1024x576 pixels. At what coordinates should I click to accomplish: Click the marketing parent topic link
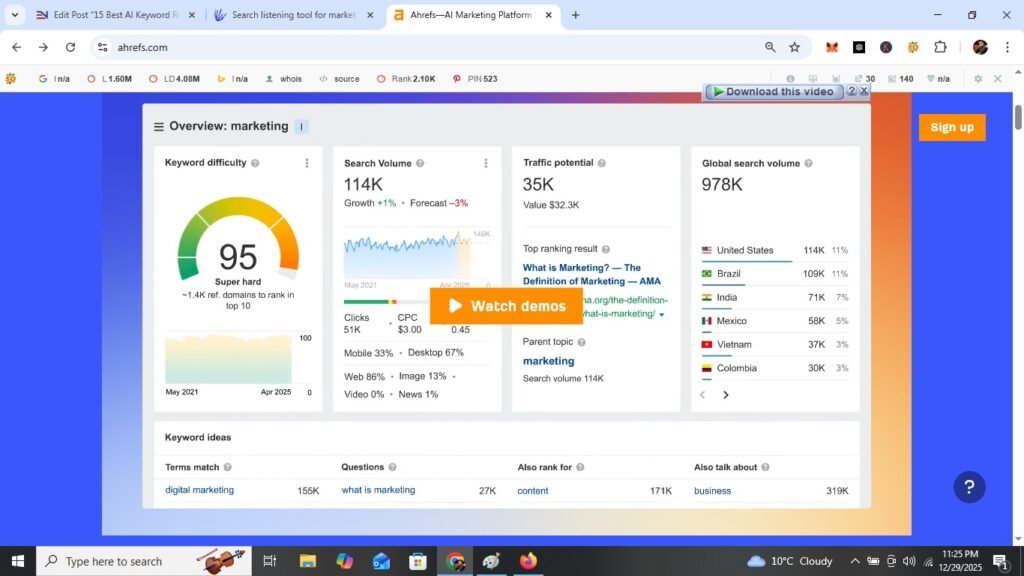pyautogui.click(x=548, y=361)
